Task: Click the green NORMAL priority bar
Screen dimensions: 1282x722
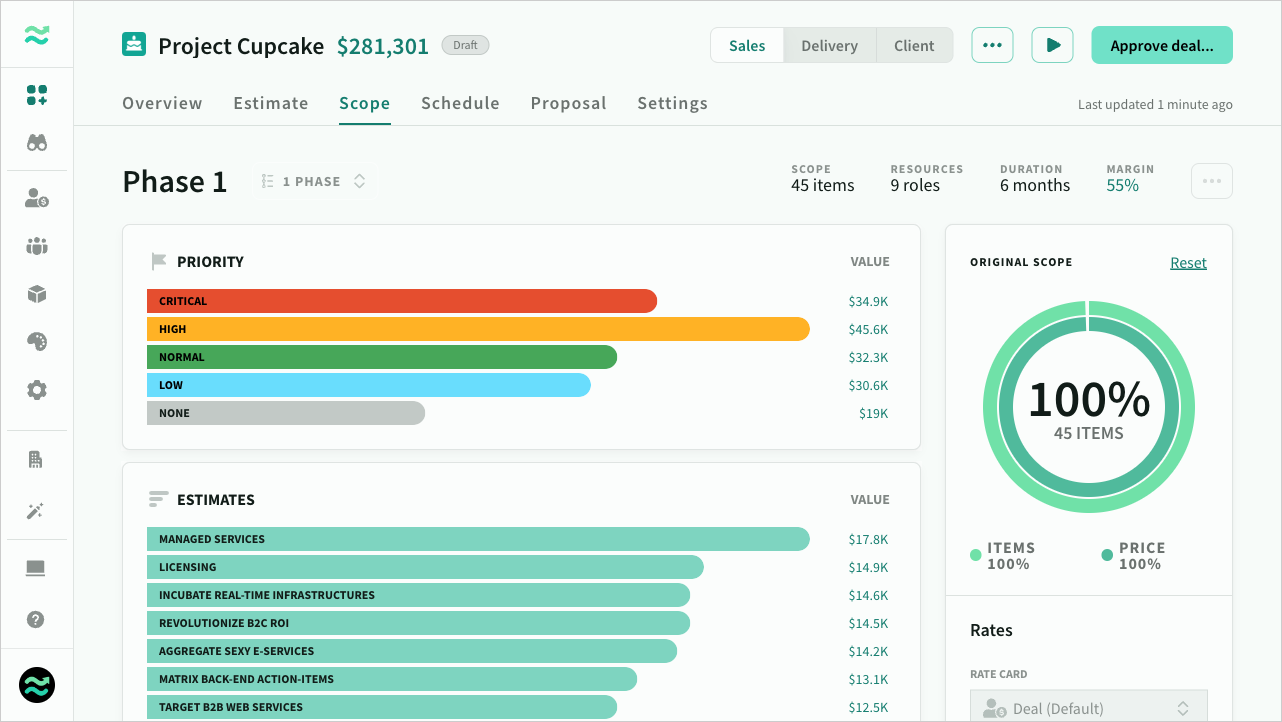Action: click(382, 357)
